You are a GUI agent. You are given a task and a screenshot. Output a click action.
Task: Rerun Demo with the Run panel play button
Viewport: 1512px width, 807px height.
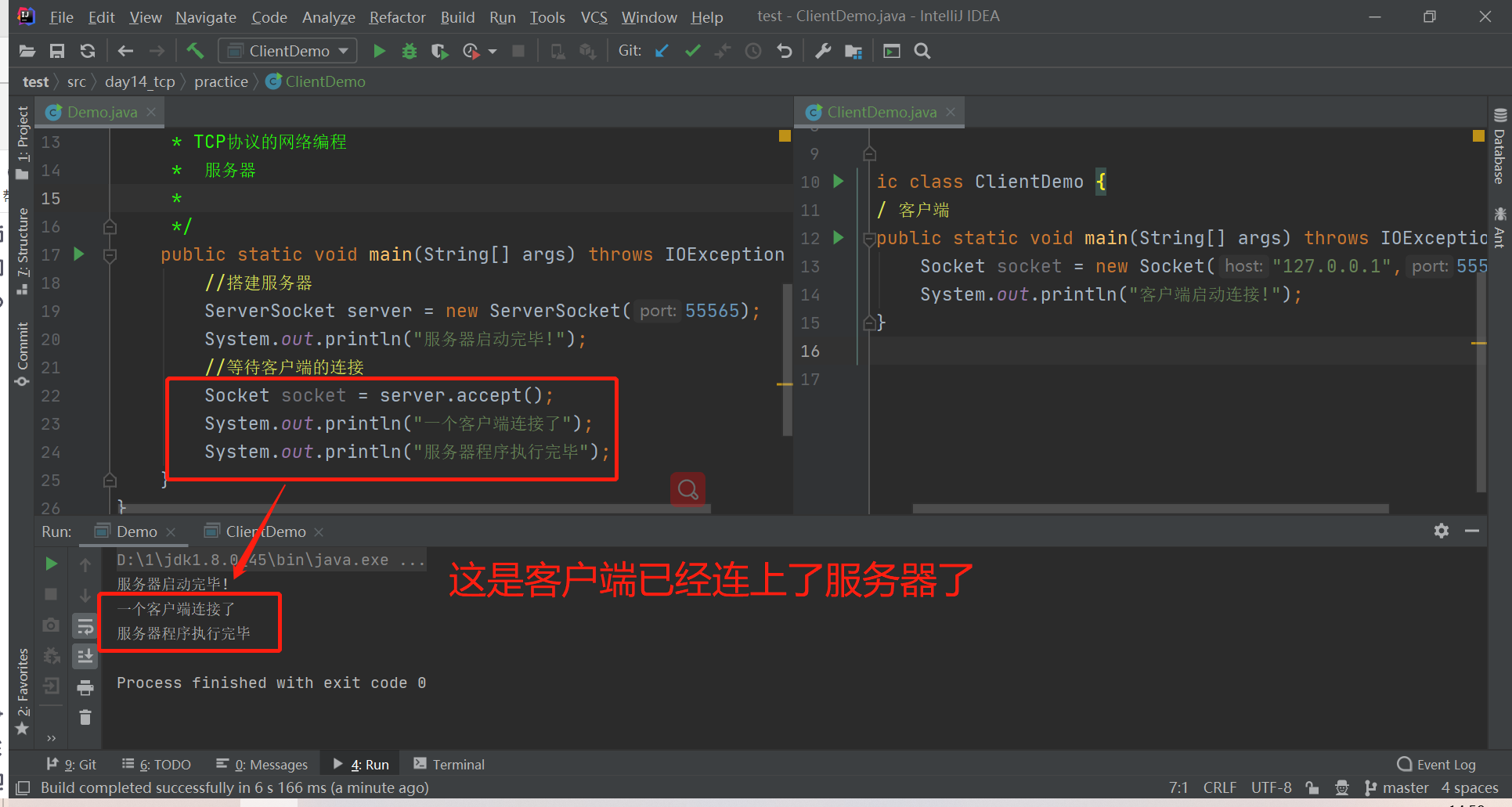[51, 564]
